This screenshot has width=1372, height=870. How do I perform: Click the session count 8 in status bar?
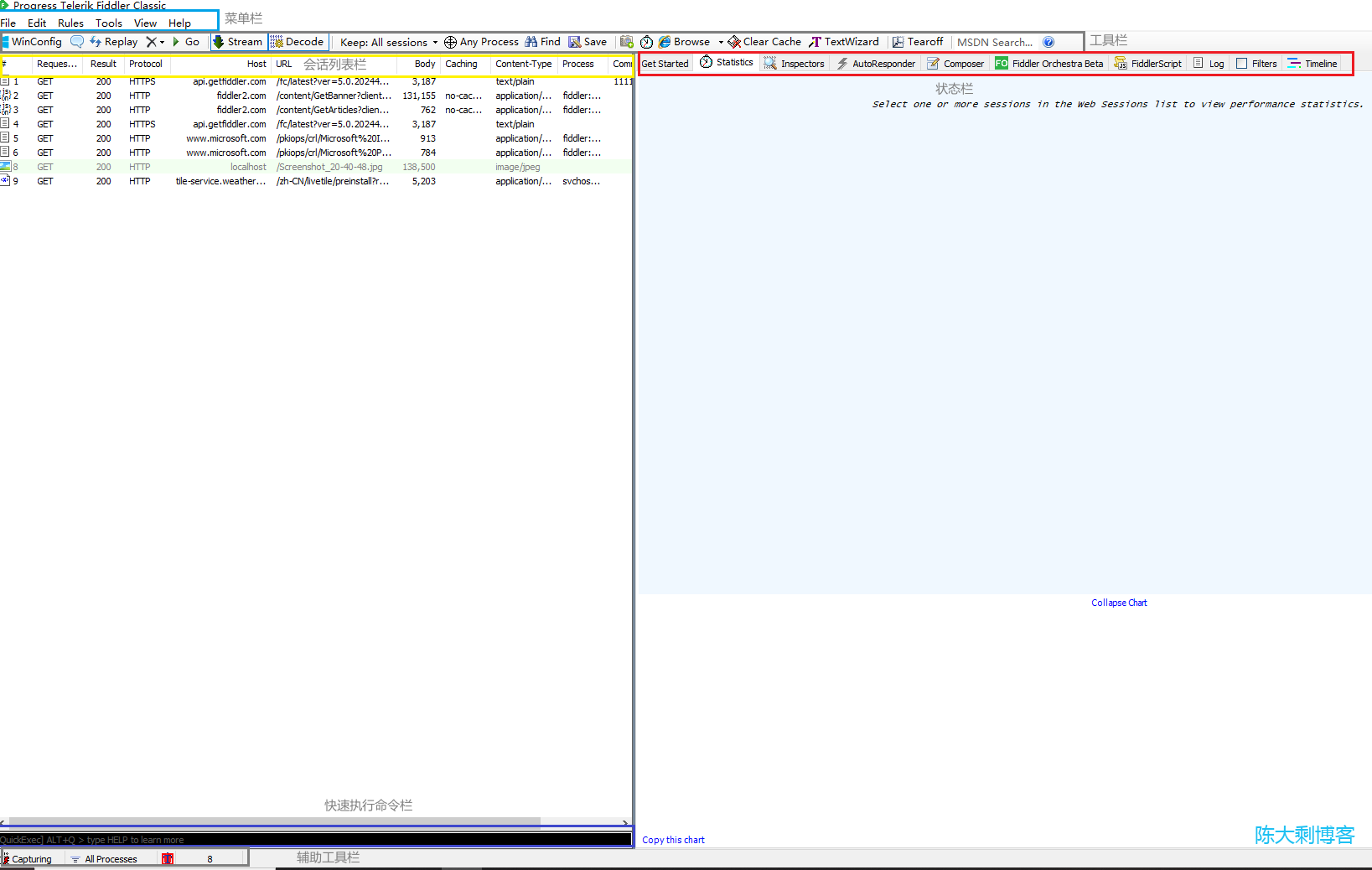click(x=210, y=859)
